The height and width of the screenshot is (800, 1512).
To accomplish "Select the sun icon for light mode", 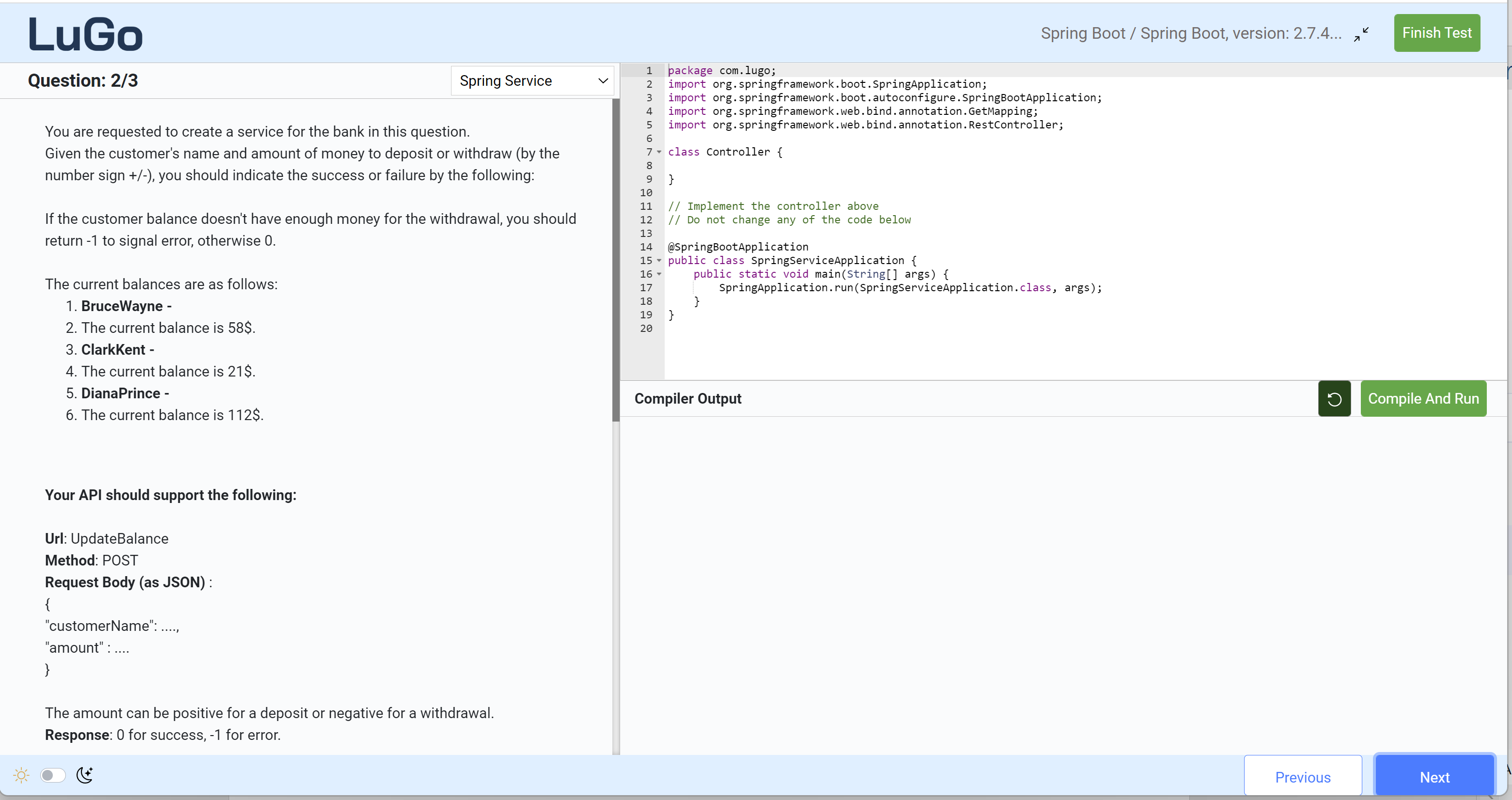I will 21,775.
